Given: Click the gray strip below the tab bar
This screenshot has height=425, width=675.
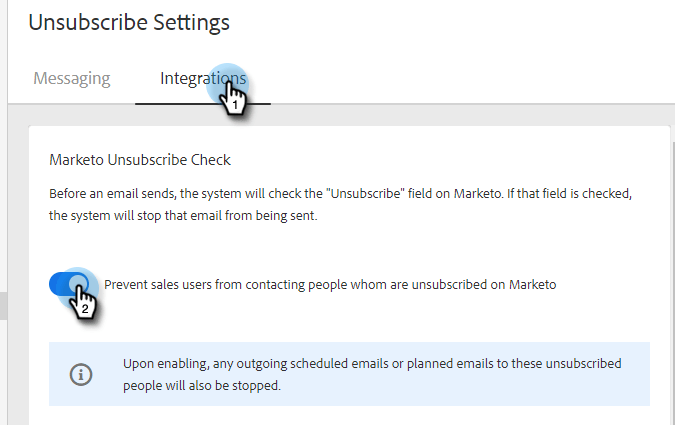Looking at the screenshot, I should [341, 115].
